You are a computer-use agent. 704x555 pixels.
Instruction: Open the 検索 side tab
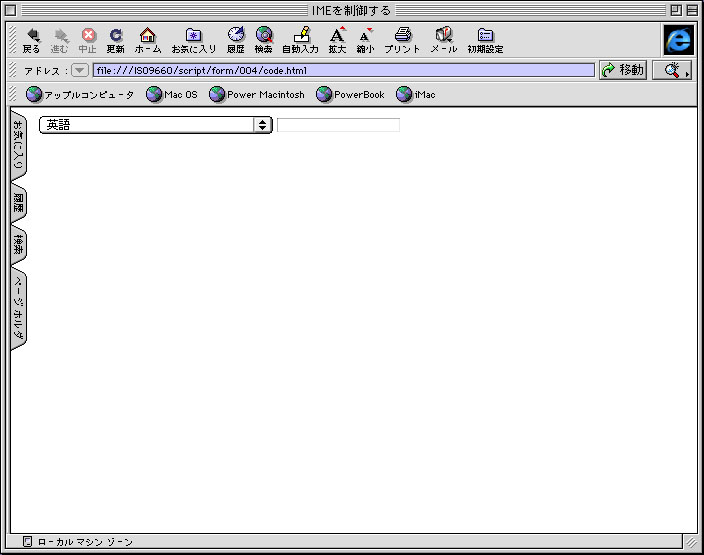coord(18,245)
